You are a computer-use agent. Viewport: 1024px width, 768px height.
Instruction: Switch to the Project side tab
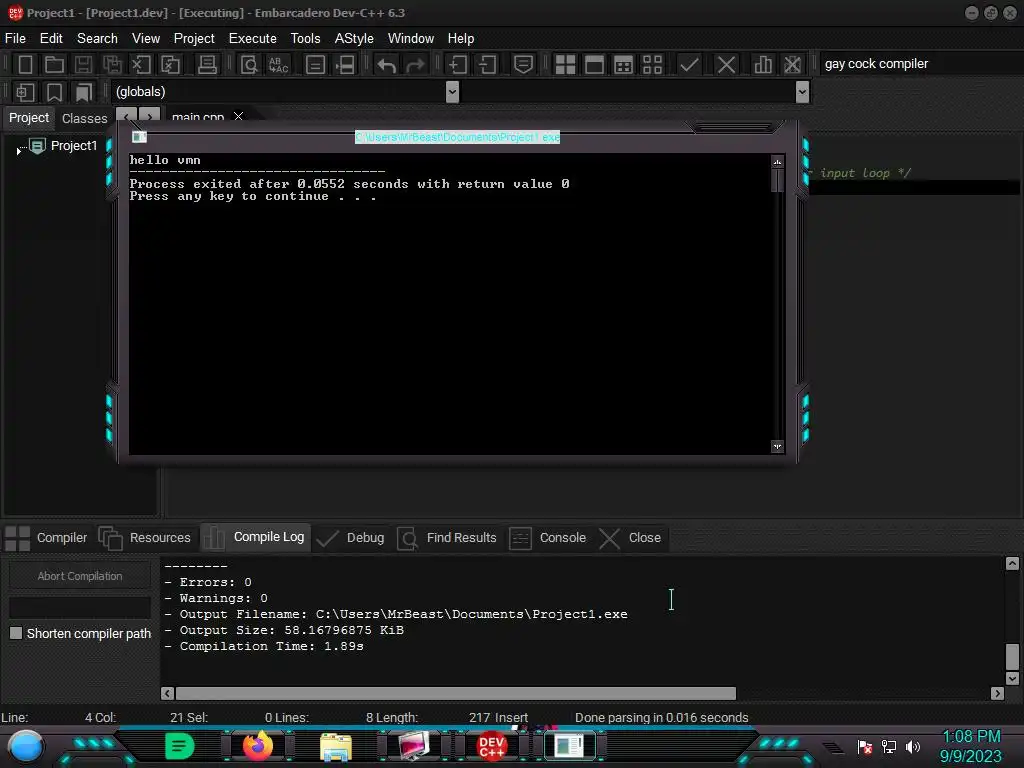(29, 118)
